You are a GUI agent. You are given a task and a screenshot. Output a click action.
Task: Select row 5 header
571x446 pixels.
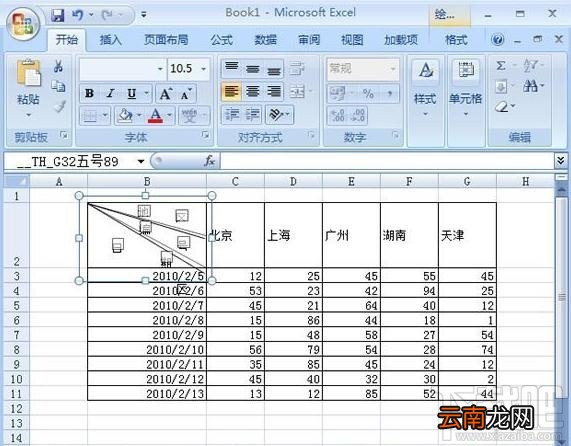16,305
